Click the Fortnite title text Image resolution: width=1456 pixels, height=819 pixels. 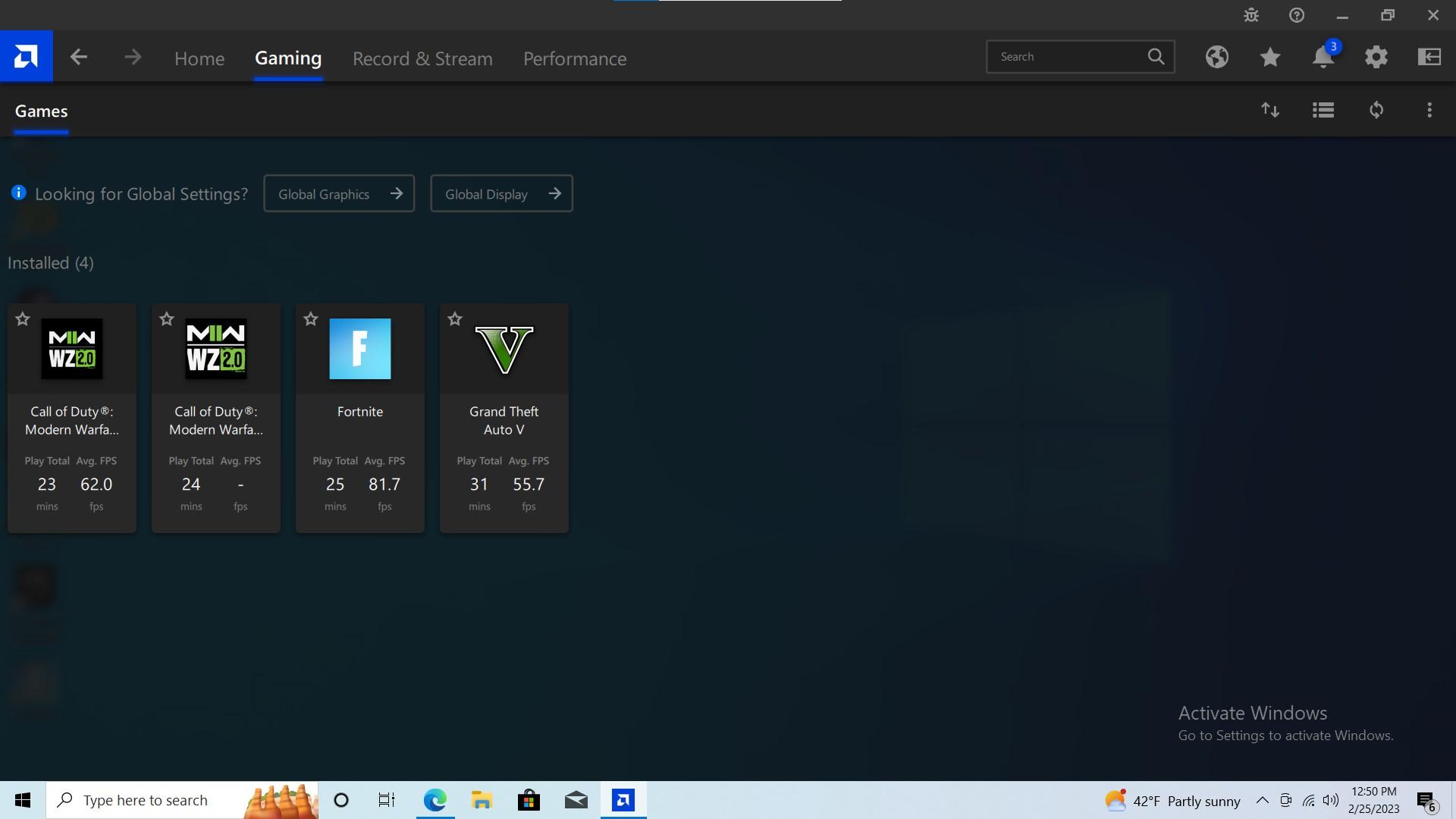click(360, 412)
